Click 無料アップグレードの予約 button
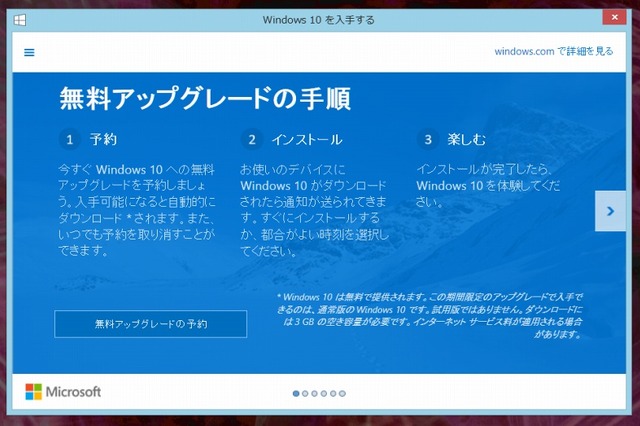The width and height of the screenshot is (640, 426). 151,324
